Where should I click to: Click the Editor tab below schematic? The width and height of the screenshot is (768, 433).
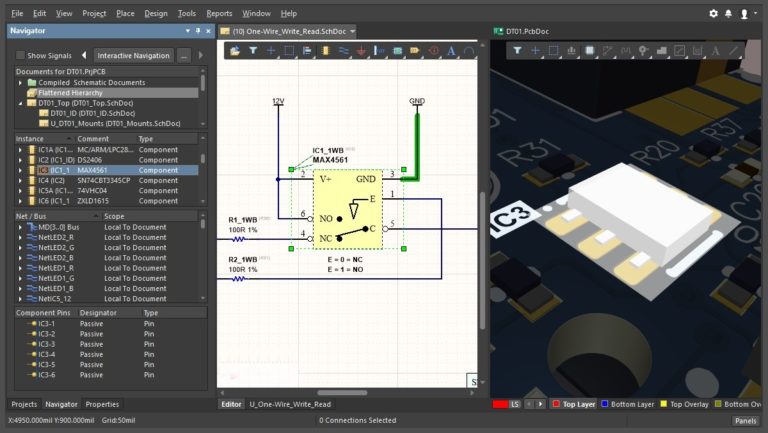point(231,404)
